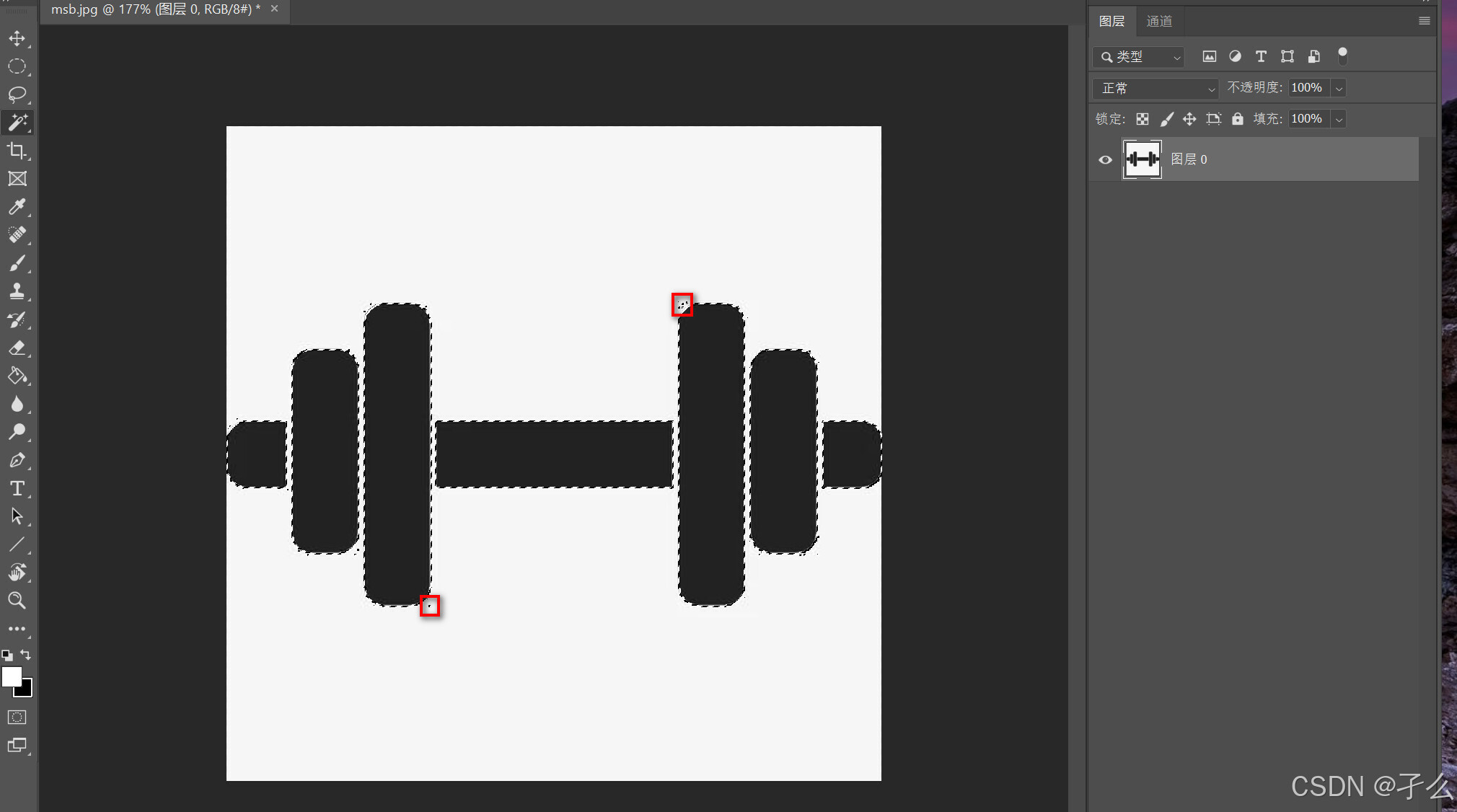Select the Crop tool
1457x812 pixels.
click(17, 151)
